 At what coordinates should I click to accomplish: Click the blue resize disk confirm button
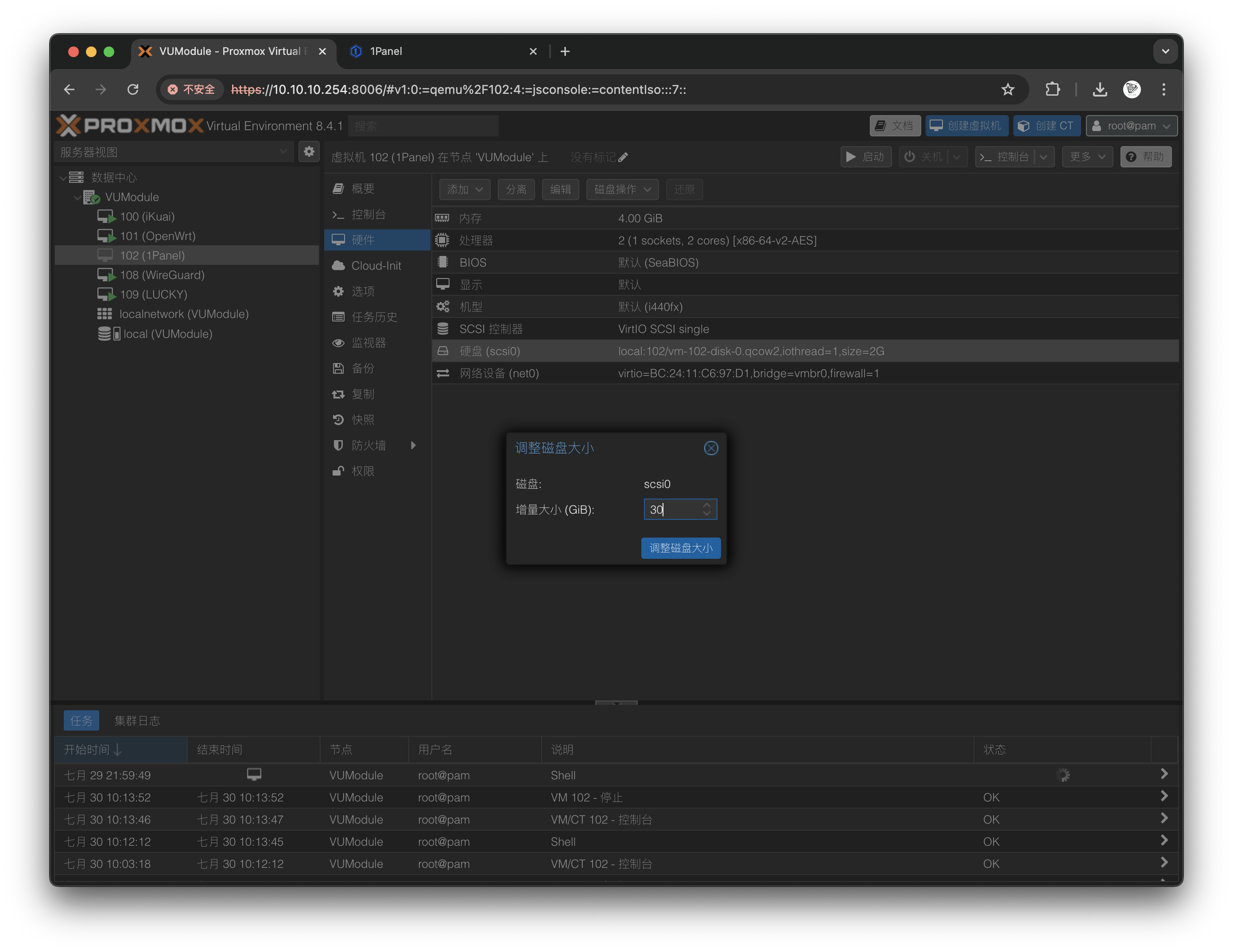(x=680, y=548)
